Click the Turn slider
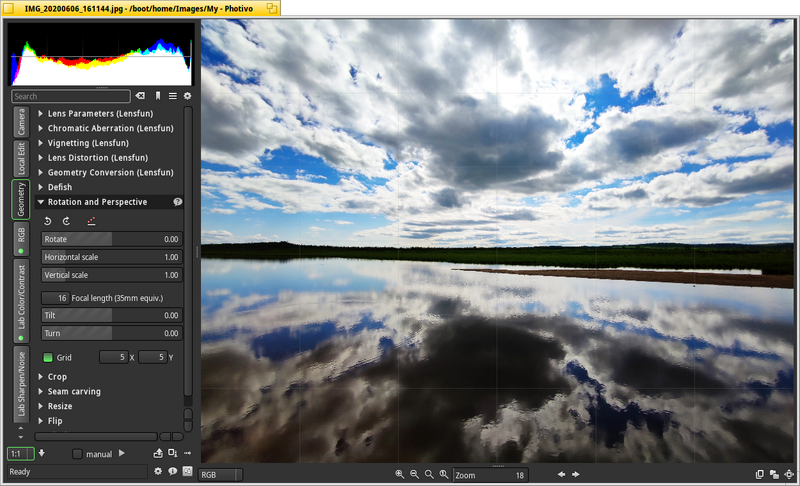This screenshot has width=800, height=486. pos(112,333)
